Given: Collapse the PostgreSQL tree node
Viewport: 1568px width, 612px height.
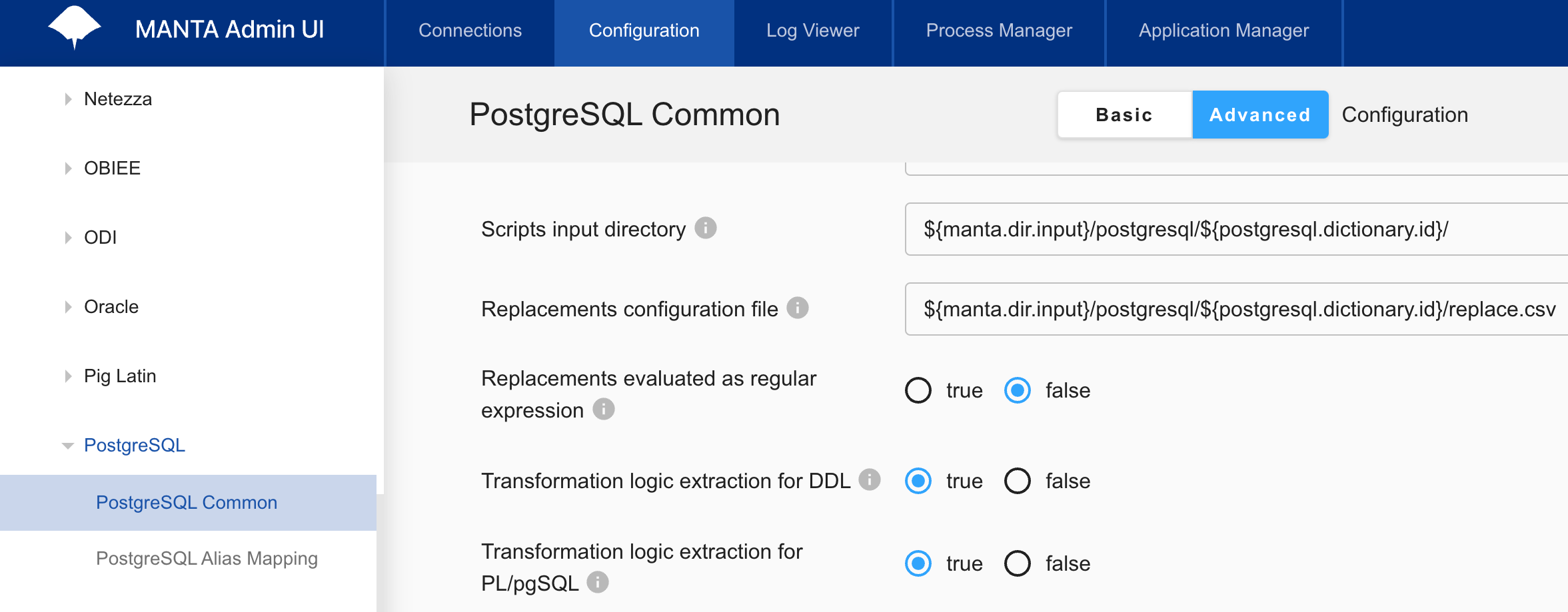Looking at the screenshot, I should (67, 445).
